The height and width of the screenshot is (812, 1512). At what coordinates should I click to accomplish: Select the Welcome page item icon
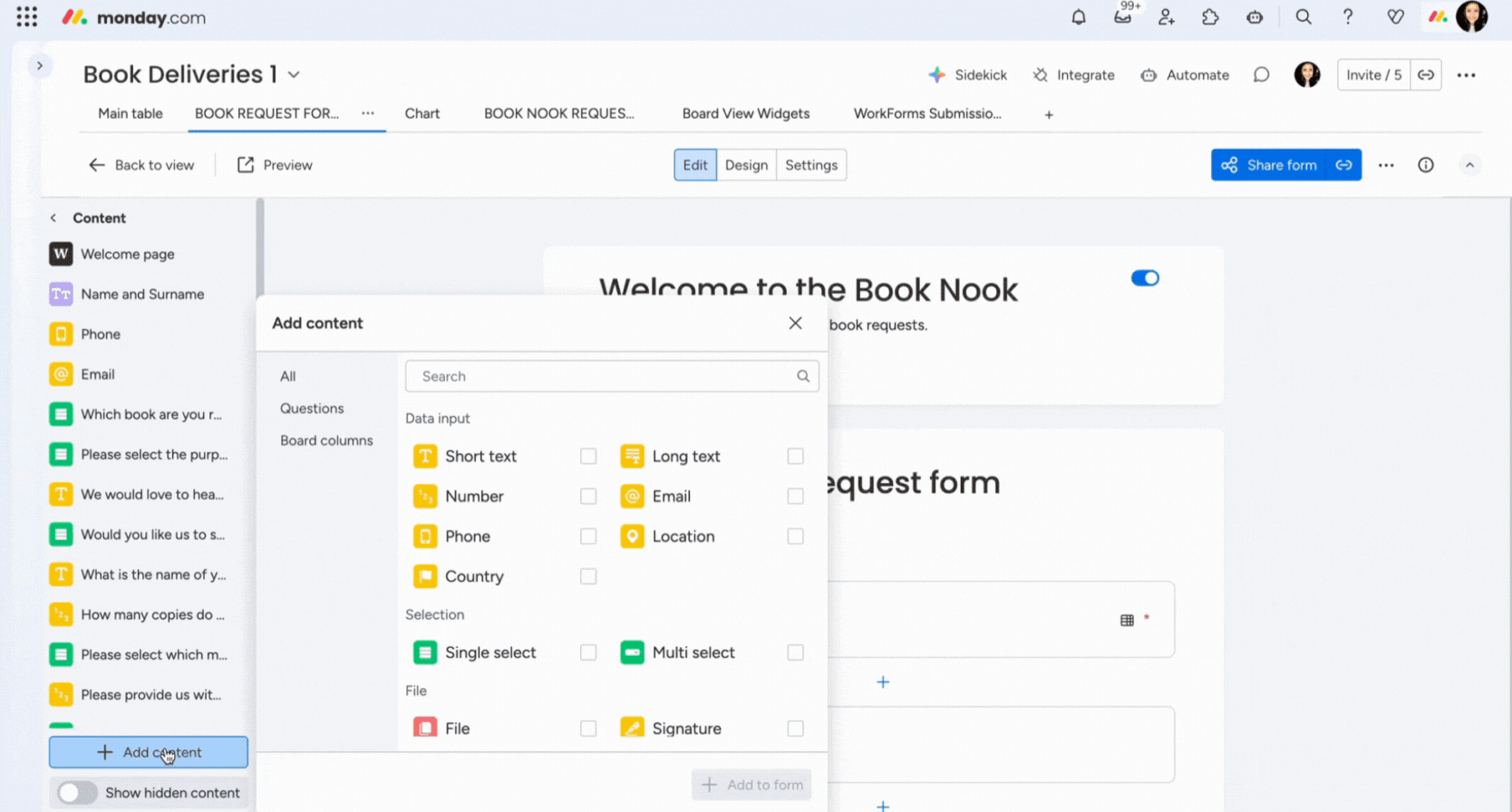click(61, 254)
